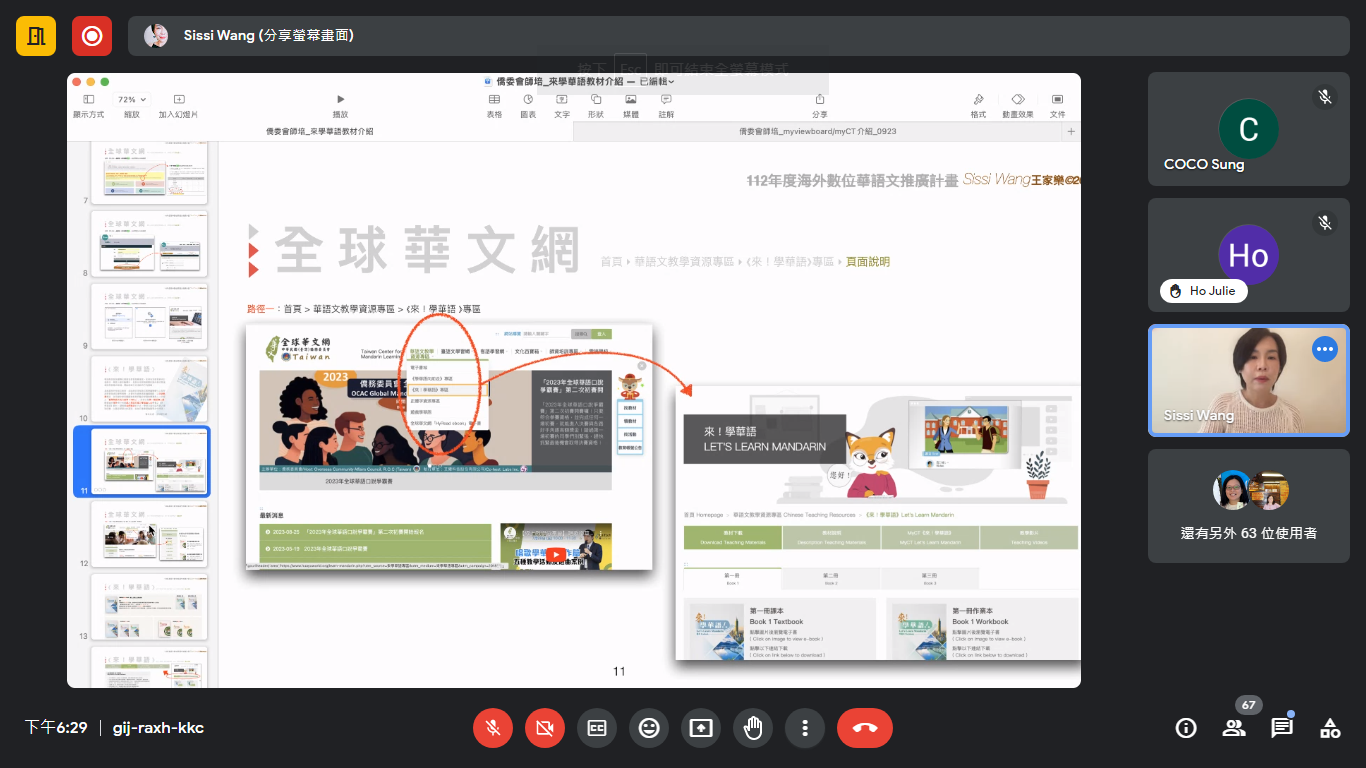Turn on closed captions

coord(597,728)
